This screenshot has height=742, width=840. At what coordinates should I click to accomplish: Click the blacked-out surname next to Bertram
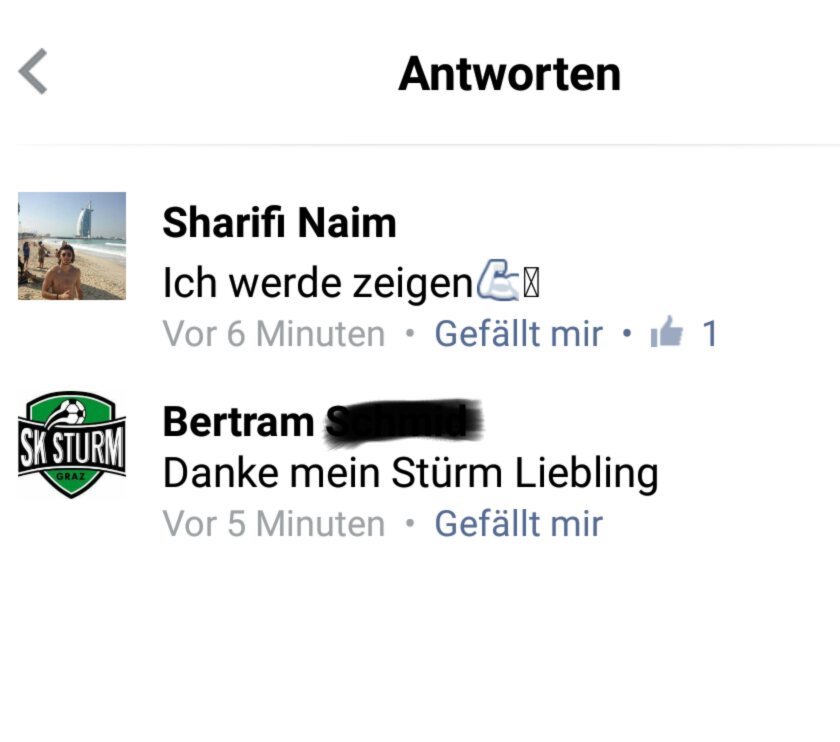pyautogui.click(x=404, y=421)
